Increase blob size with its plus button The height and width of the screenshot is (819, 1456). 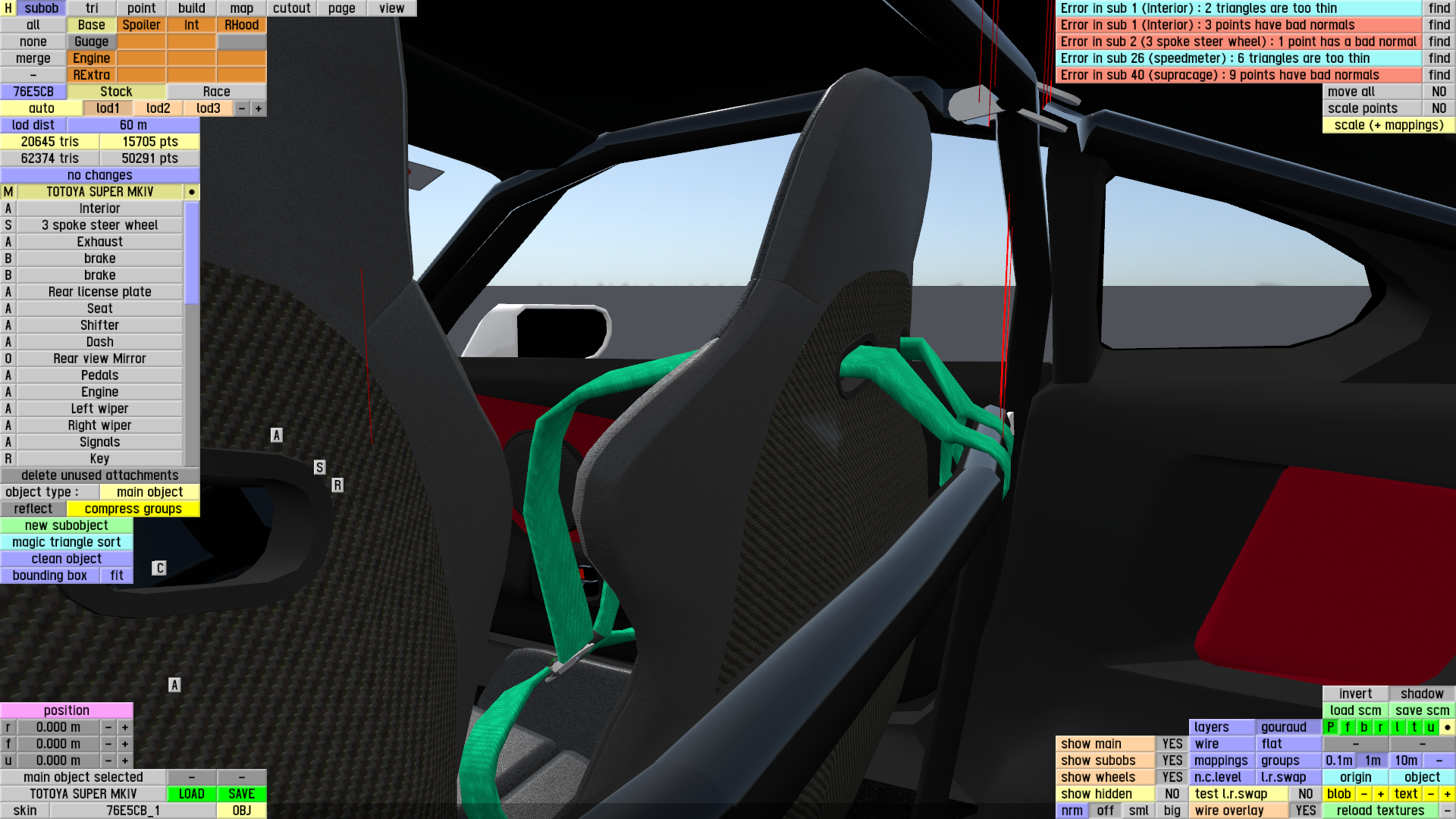[1381, 794]
